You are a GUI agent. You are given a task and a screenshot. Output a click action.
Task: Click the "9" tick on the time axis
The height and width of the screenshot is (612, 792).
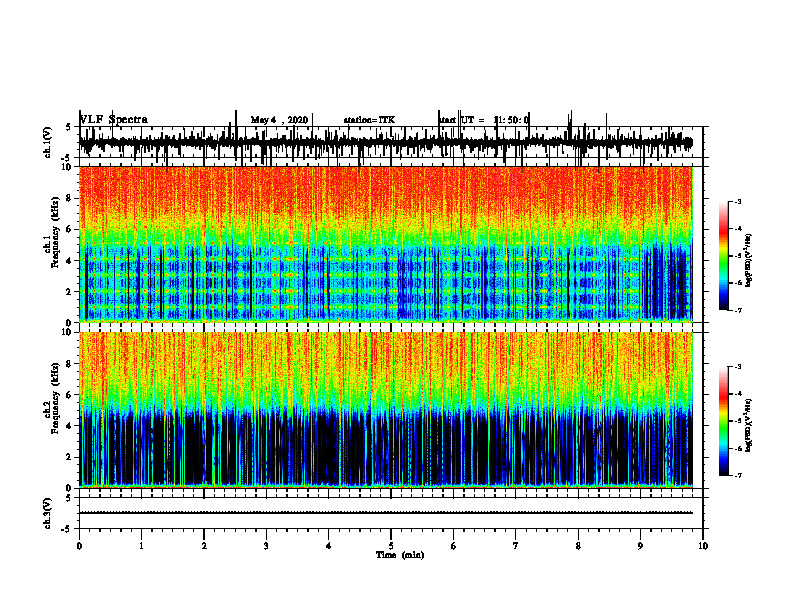coord(640,546)
